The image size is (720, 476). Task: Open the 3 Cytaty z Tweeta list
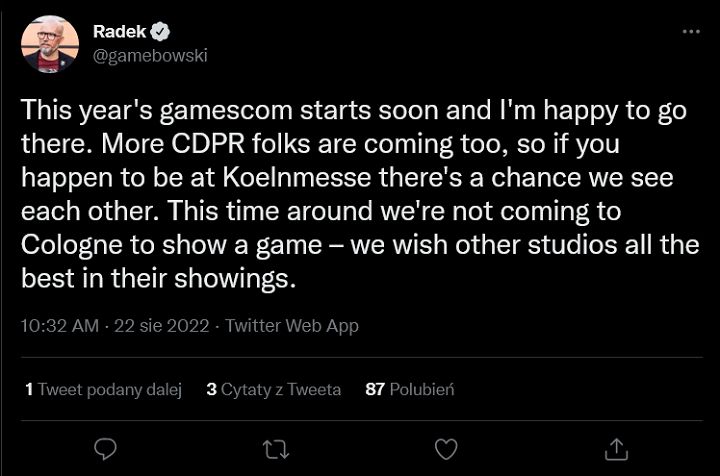tap(273, 389)
